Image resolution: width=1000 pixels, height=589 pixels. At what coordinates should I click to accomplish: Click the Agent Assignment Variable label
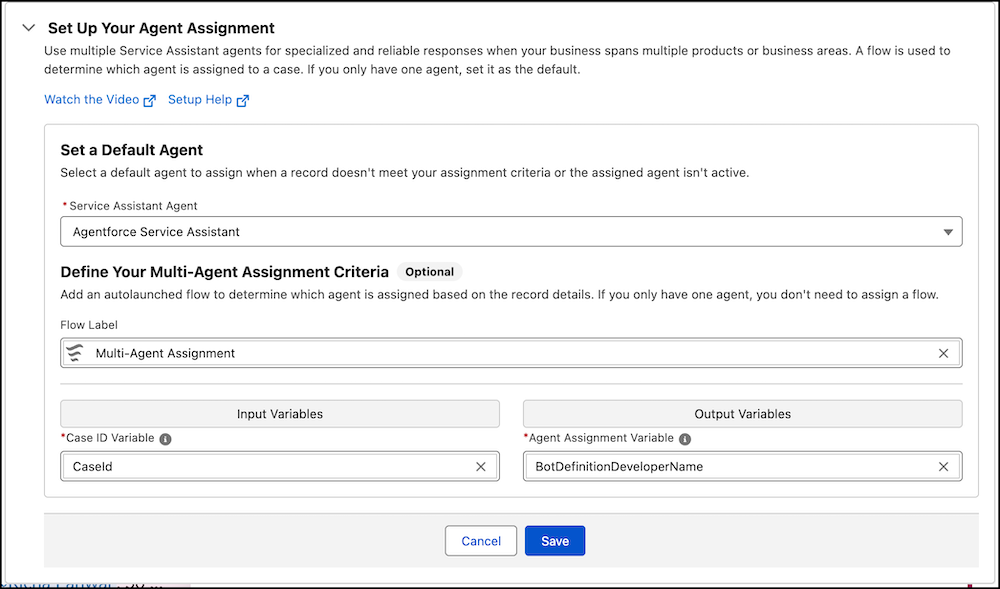(601, 438)
